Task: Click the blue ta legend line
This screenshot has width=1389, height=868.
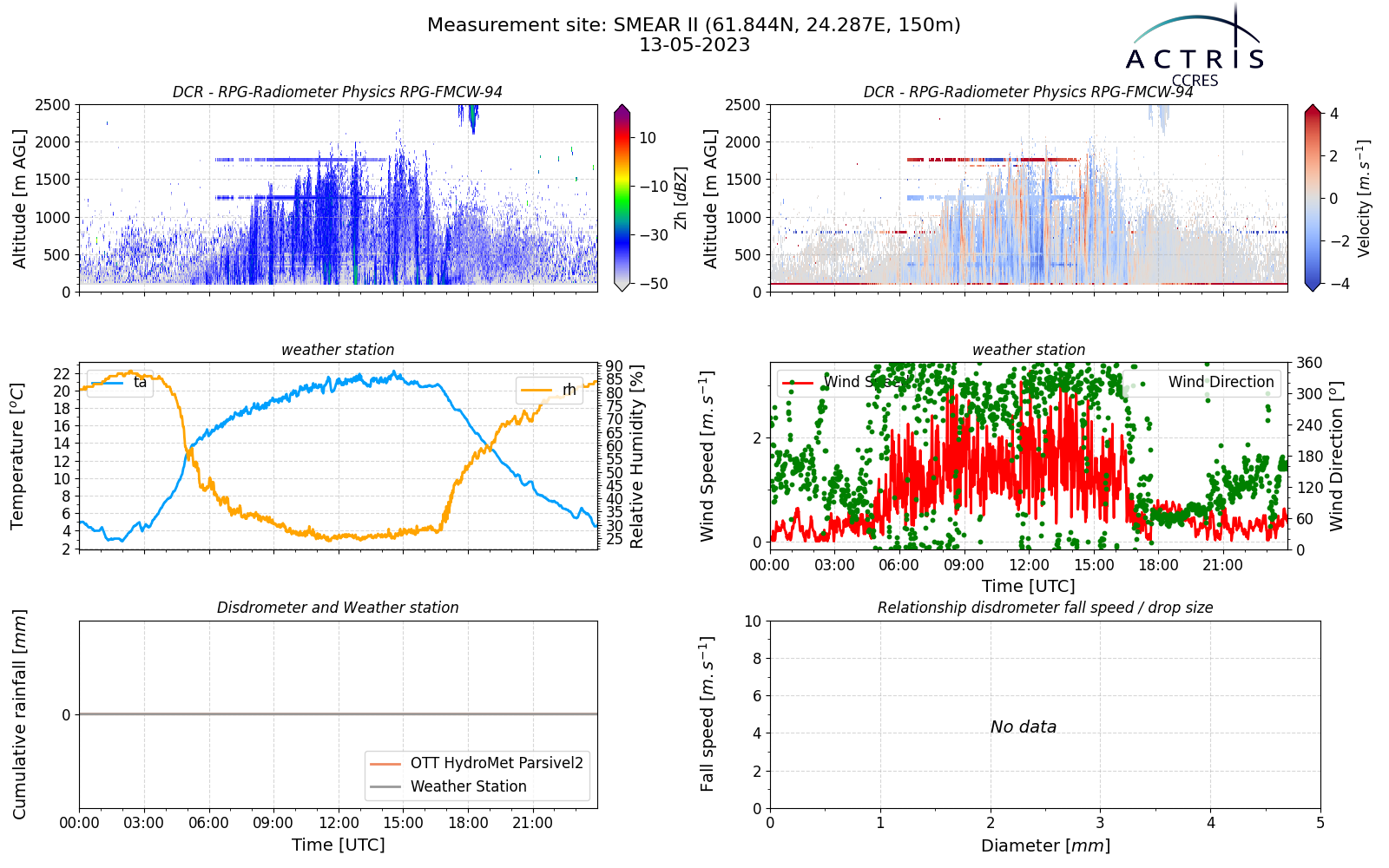Action: coord(109,383)
